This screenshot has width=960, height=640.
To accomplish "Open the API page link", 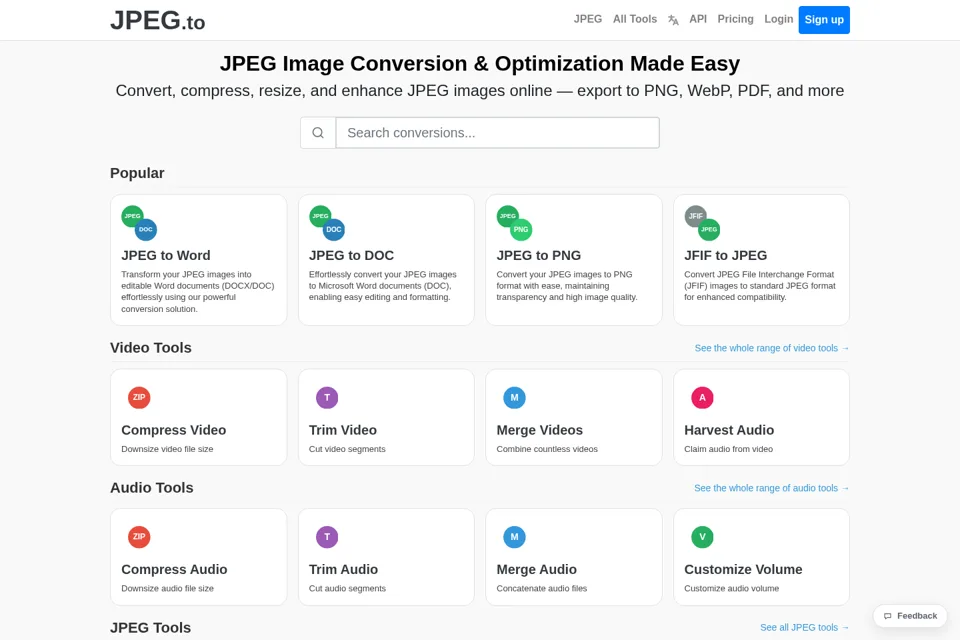I will pyautogui.click(x=698, y=19).
